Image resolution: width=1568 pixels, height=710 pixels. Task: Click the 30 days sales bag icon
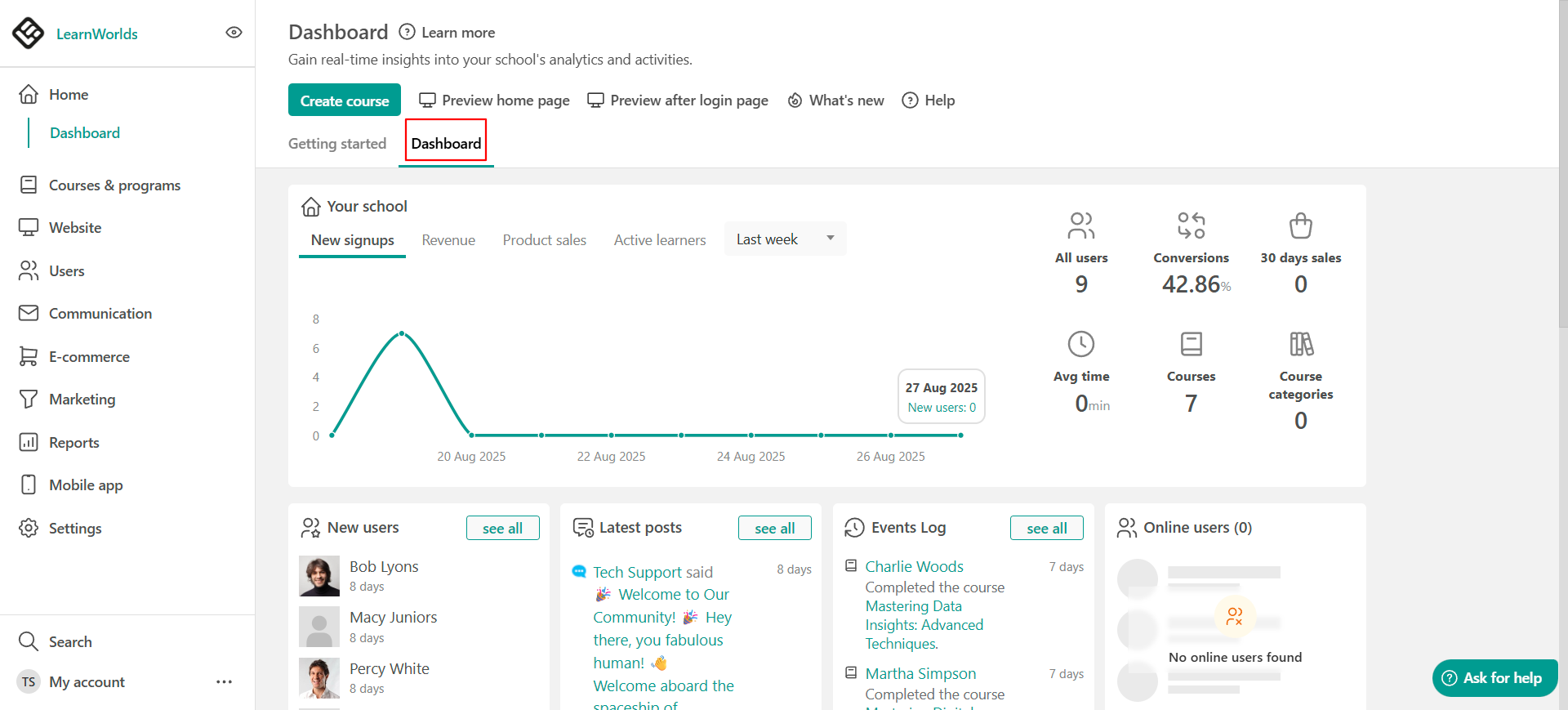[x=1301, y=226]
